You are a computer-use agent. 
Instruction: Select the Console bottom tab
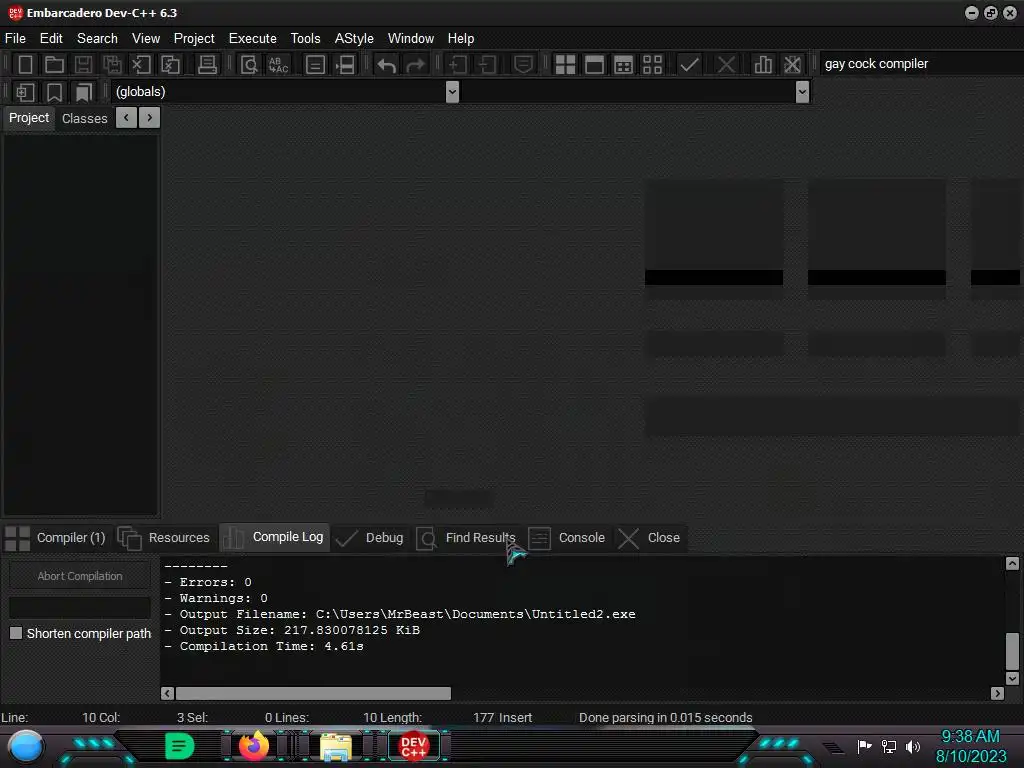click(x=567, y=537)
